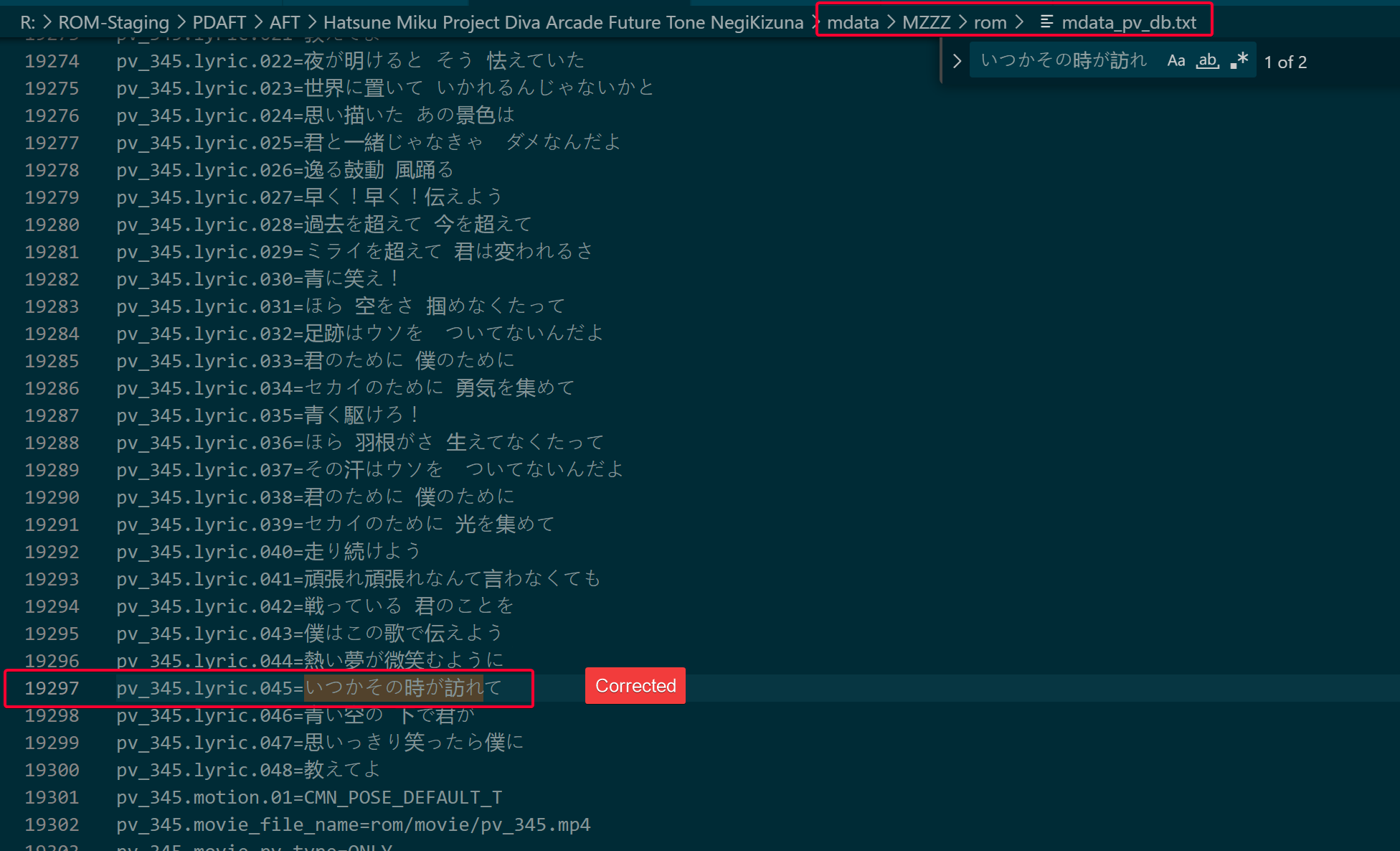Click line number 19297

pyautogui.click(x=52, y=688)
